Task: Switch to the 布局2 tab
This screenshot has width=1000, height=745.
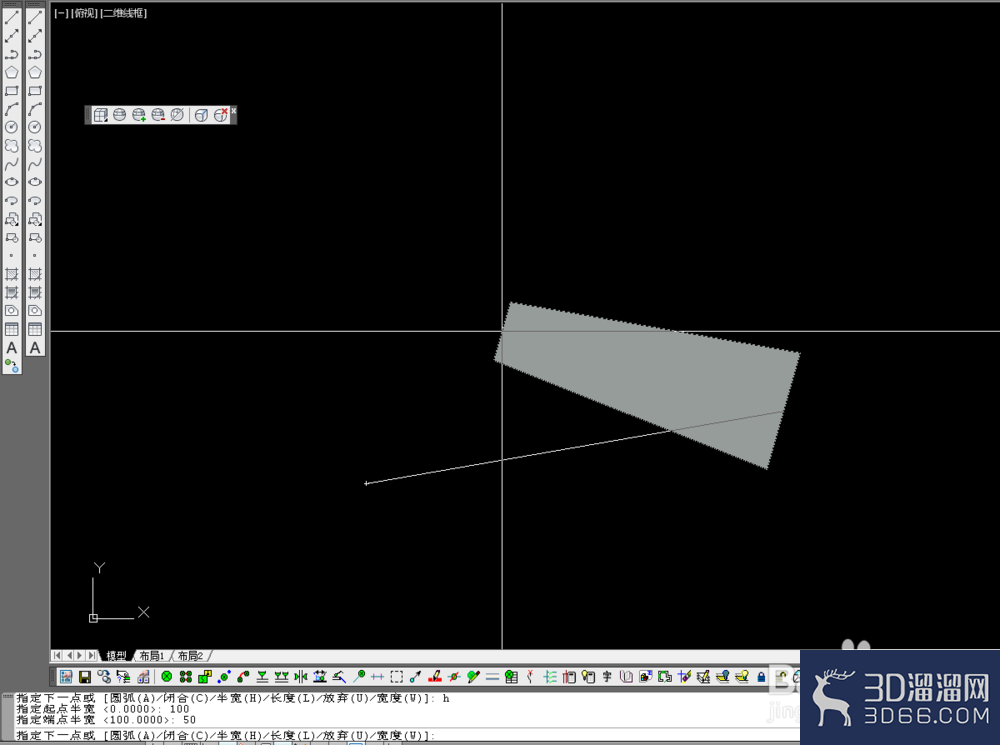Action: (190, 656)
